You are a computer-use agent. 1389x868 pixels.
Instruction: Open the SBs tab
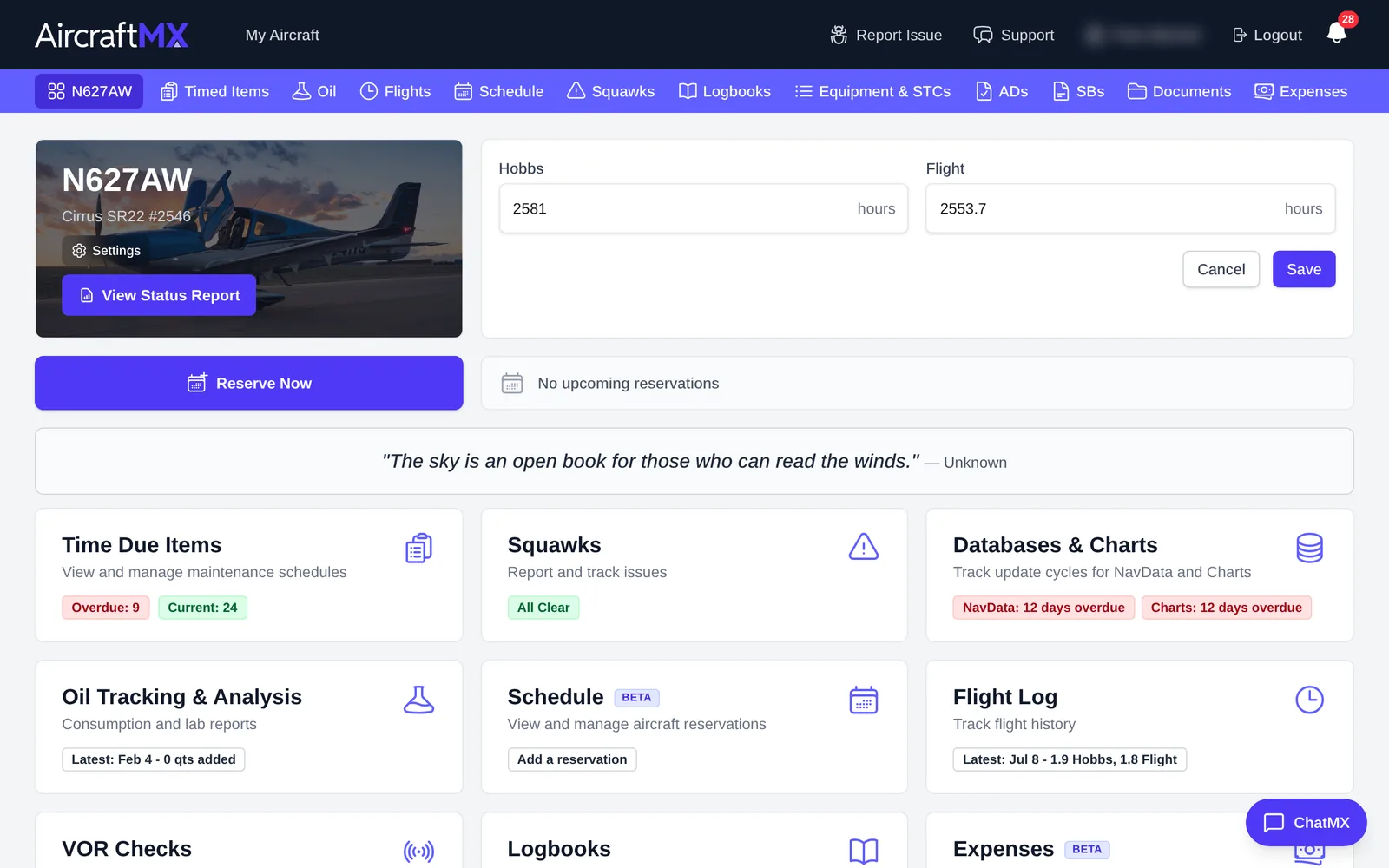point(1078,91)
